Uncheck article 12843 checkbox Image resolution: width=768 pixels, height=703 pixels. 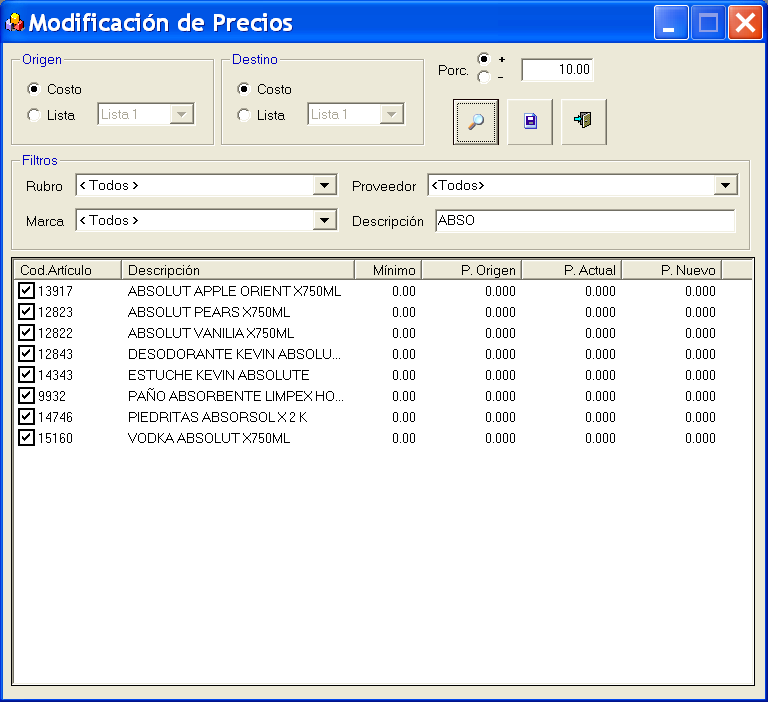click(26, 354)
